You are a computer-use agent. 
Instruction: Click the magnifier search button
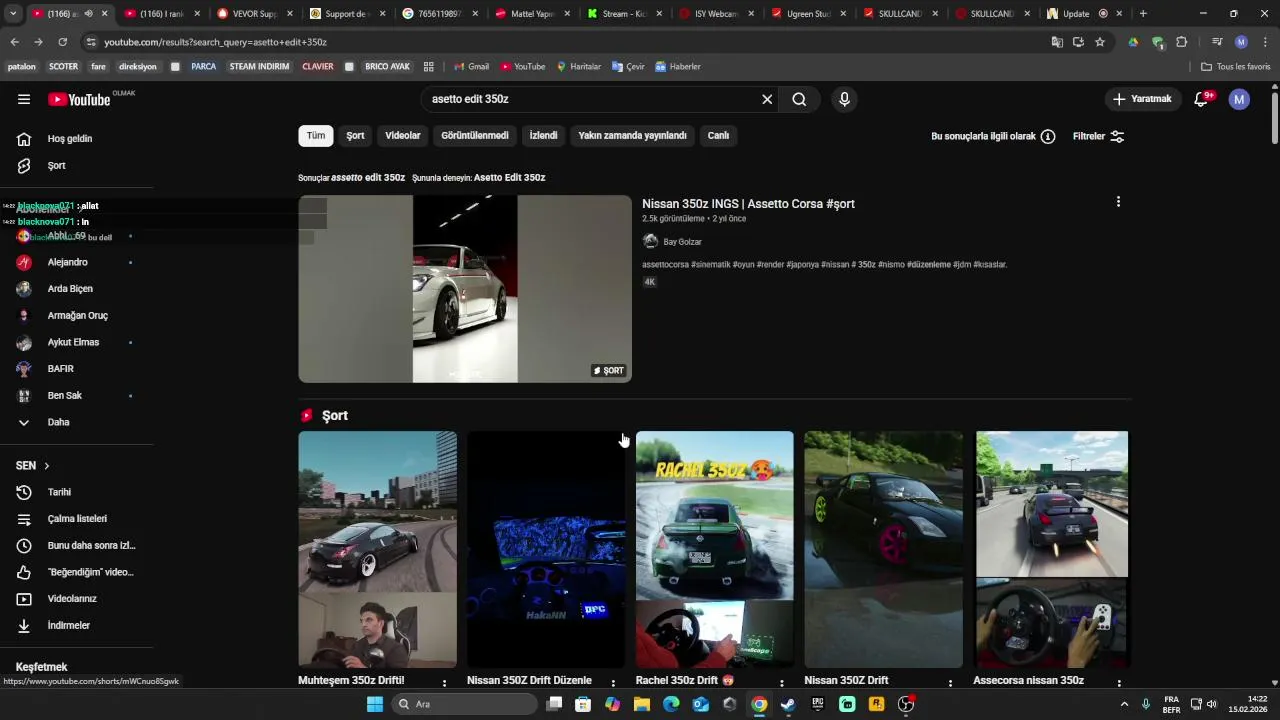click(799, 99)
